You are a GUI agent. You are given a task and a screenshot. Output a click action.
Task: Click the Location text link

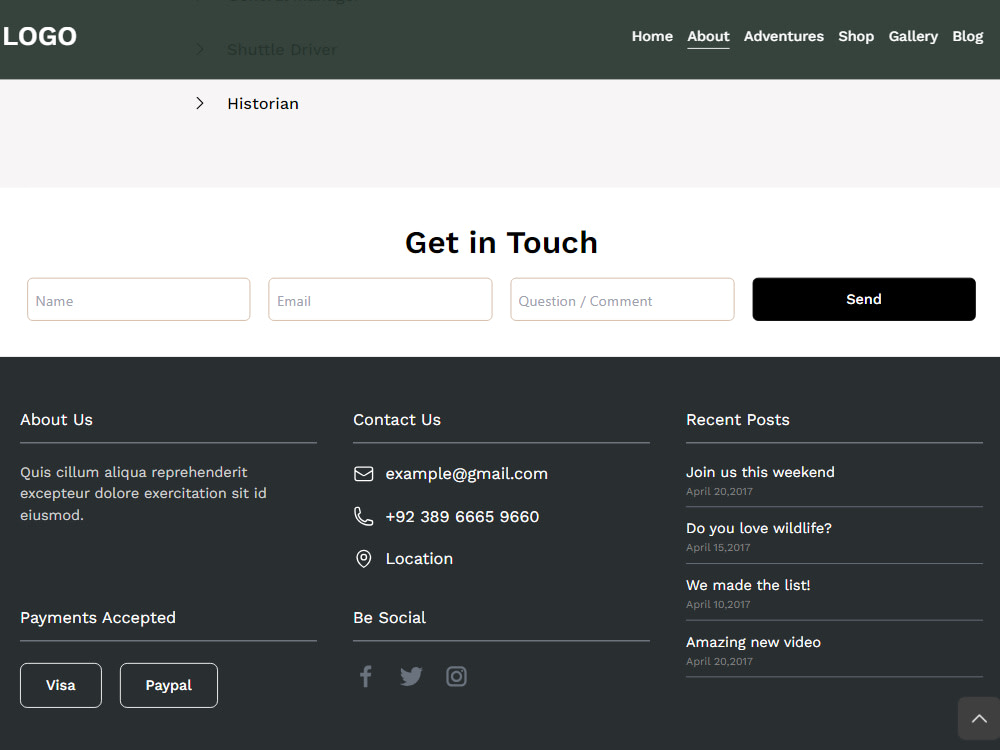419,559
